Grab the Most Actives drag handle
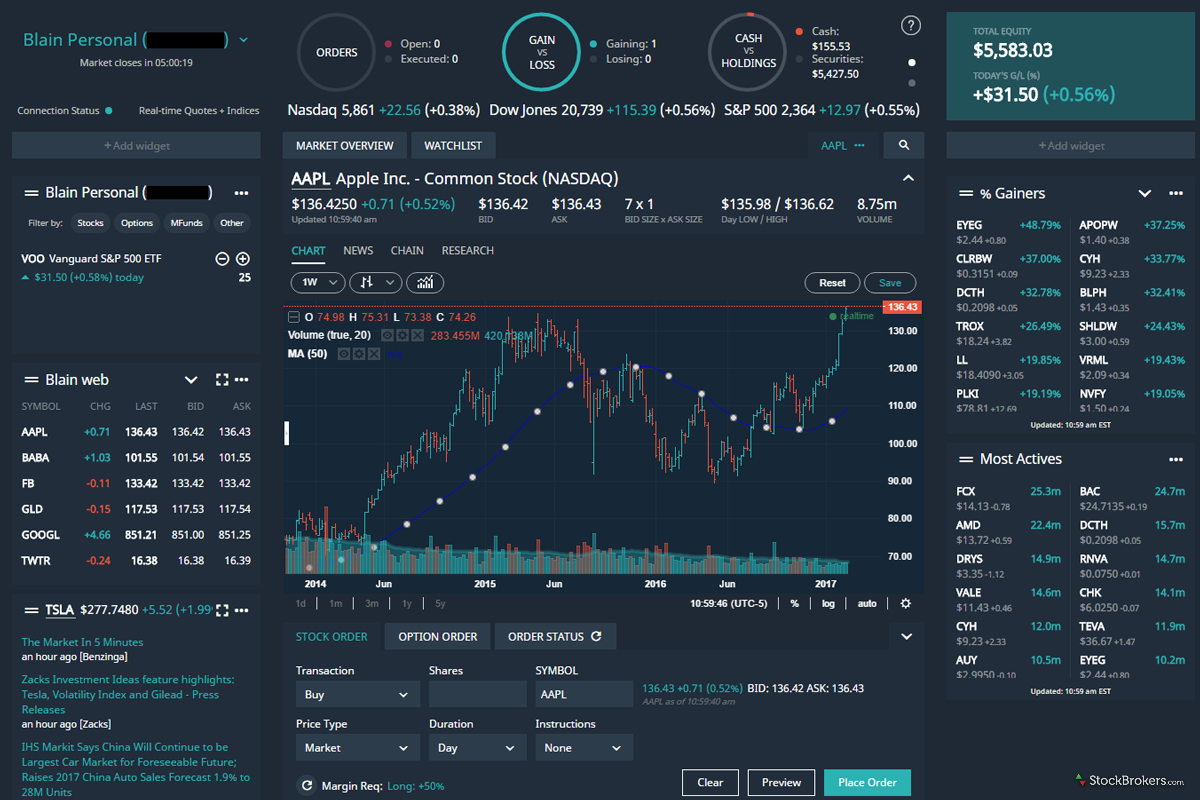The width and height of the screenshot is (1200, 800). coord(966,459)
